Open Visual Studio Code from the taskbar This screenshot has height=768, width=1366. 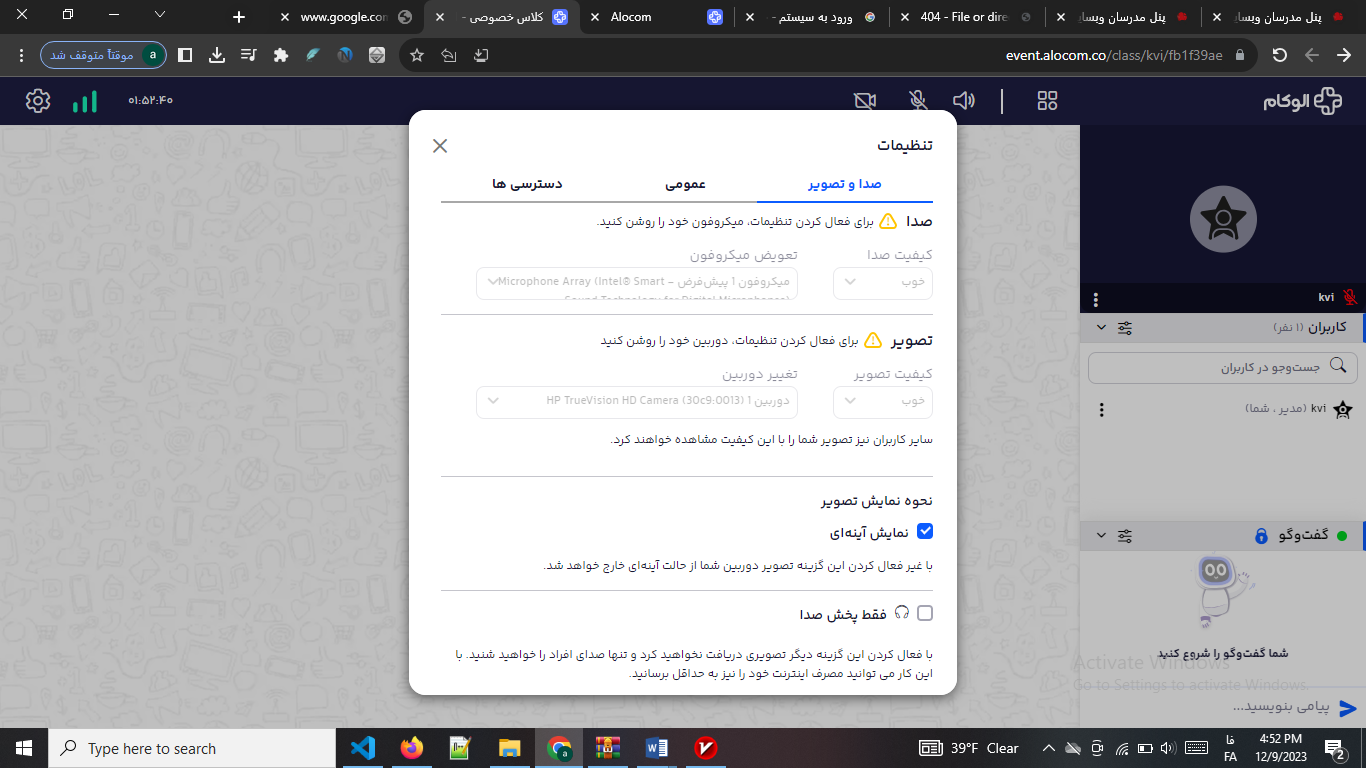pyautogui.click(x=363, y=748)
